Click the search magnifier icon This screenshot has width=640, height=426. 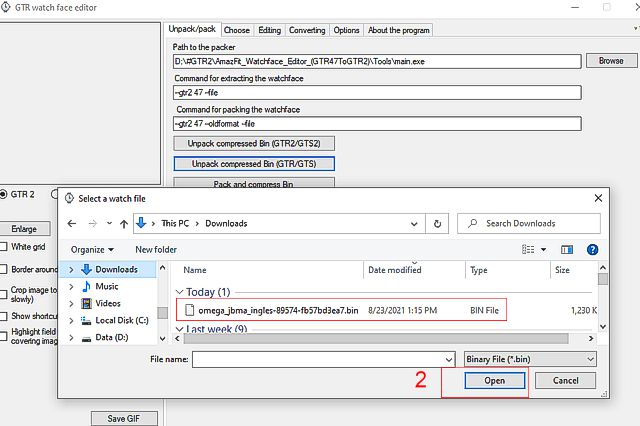tap(473, 224)
